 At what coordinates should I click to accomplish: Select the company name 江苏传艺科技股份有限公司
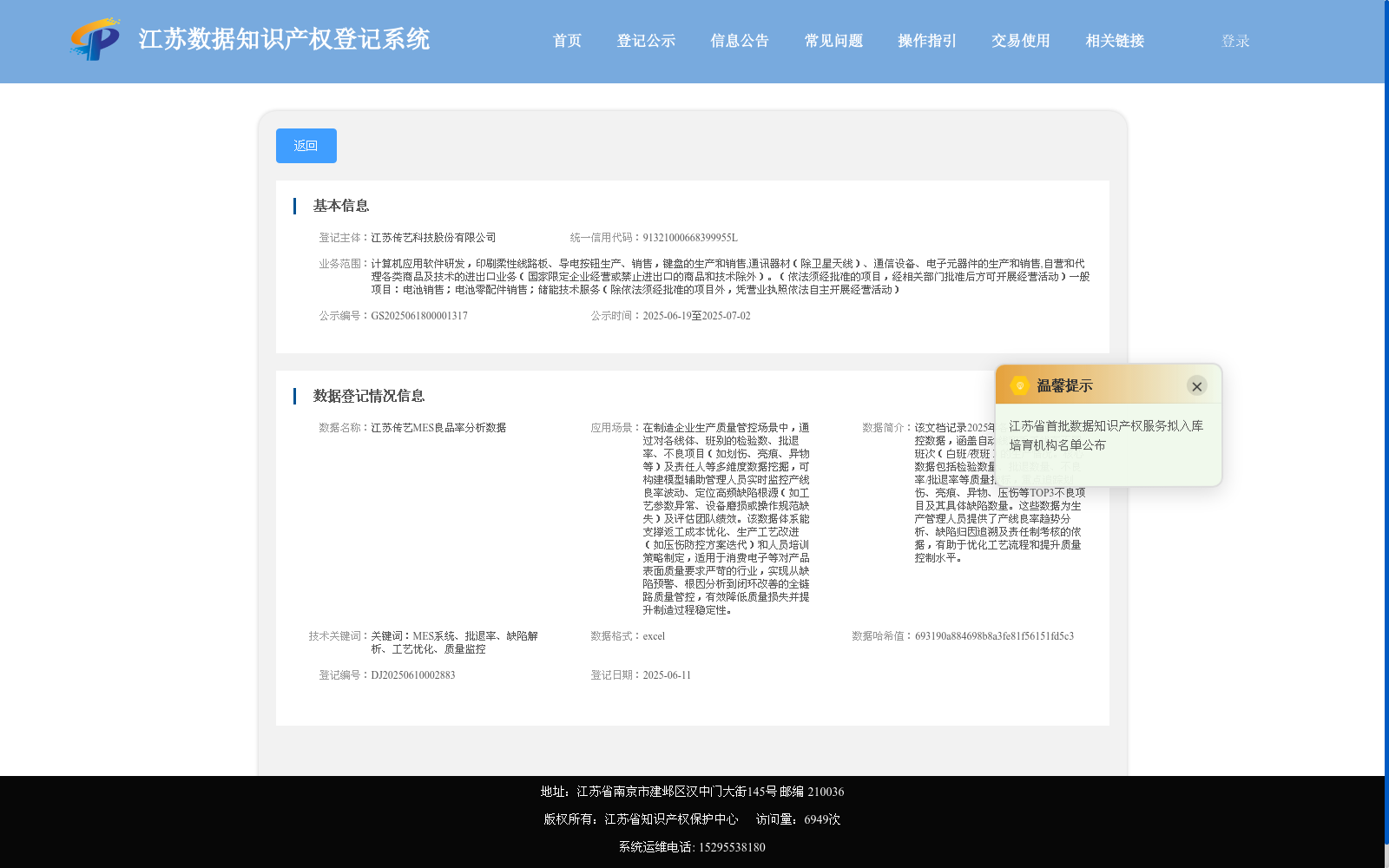click(x=433, y=238)
